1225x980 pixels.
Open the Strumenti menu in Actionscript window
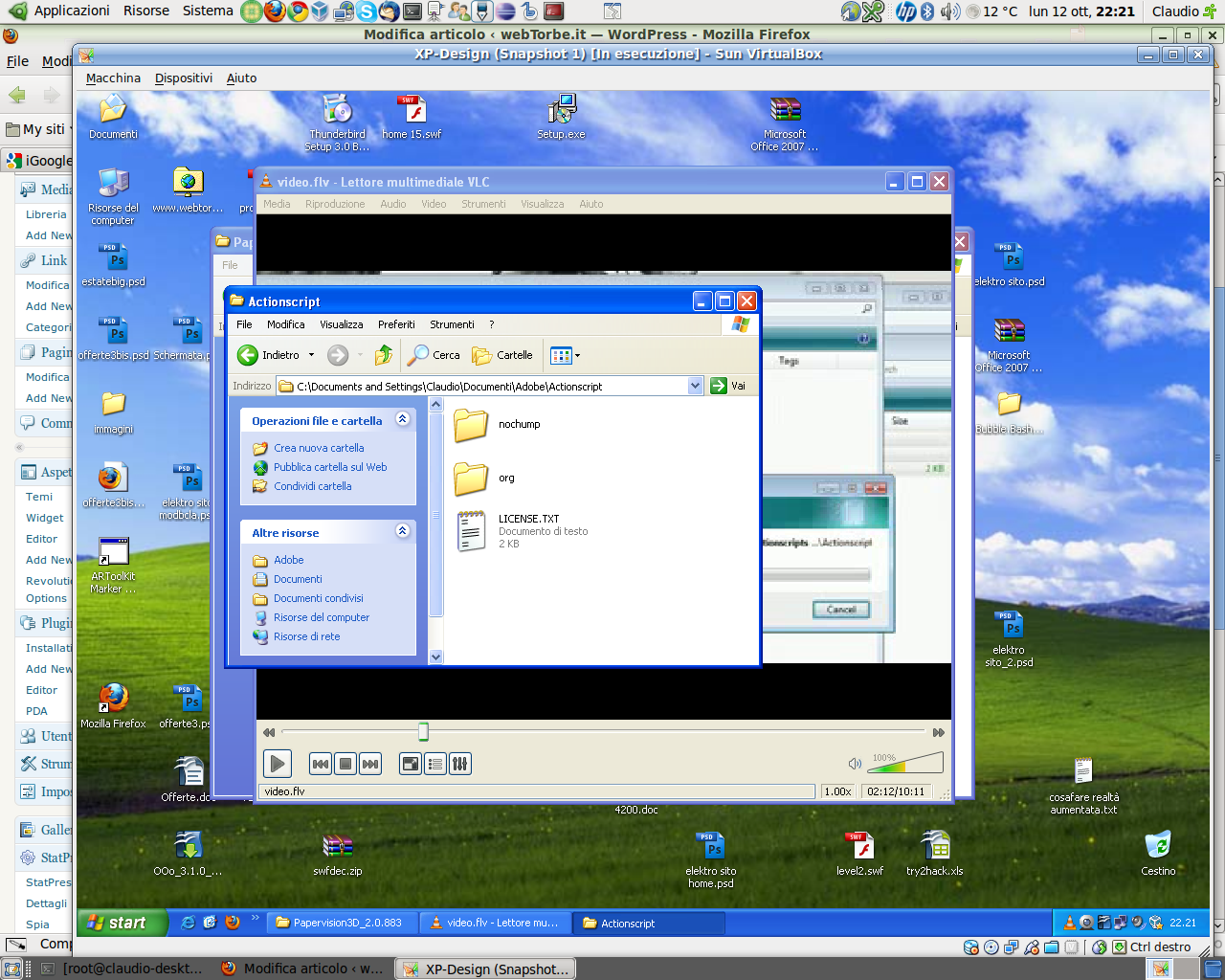click(x=452, y=324)
